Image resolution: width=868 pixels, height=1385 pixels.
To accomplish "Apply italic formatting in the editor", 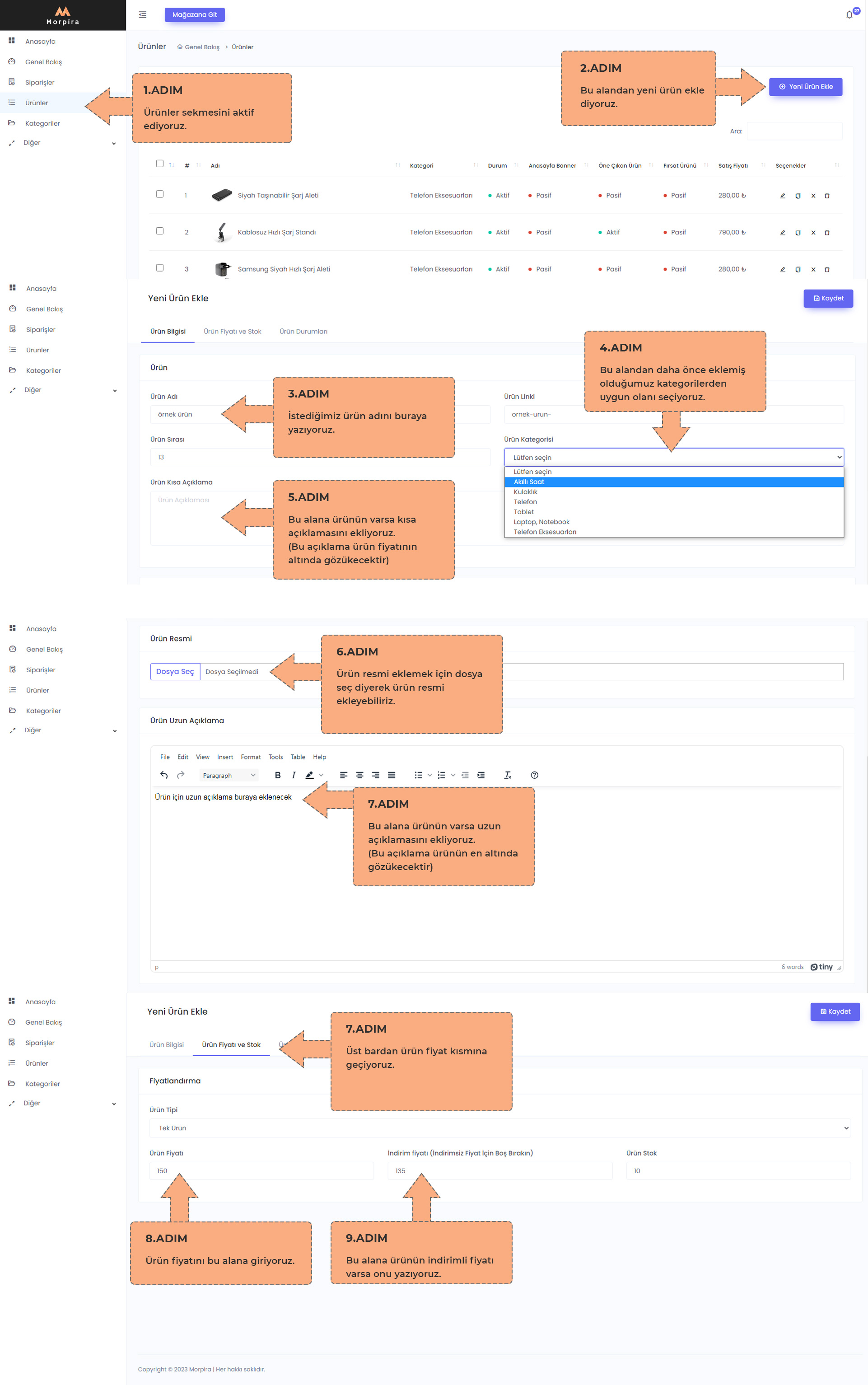I will (294, 775).
